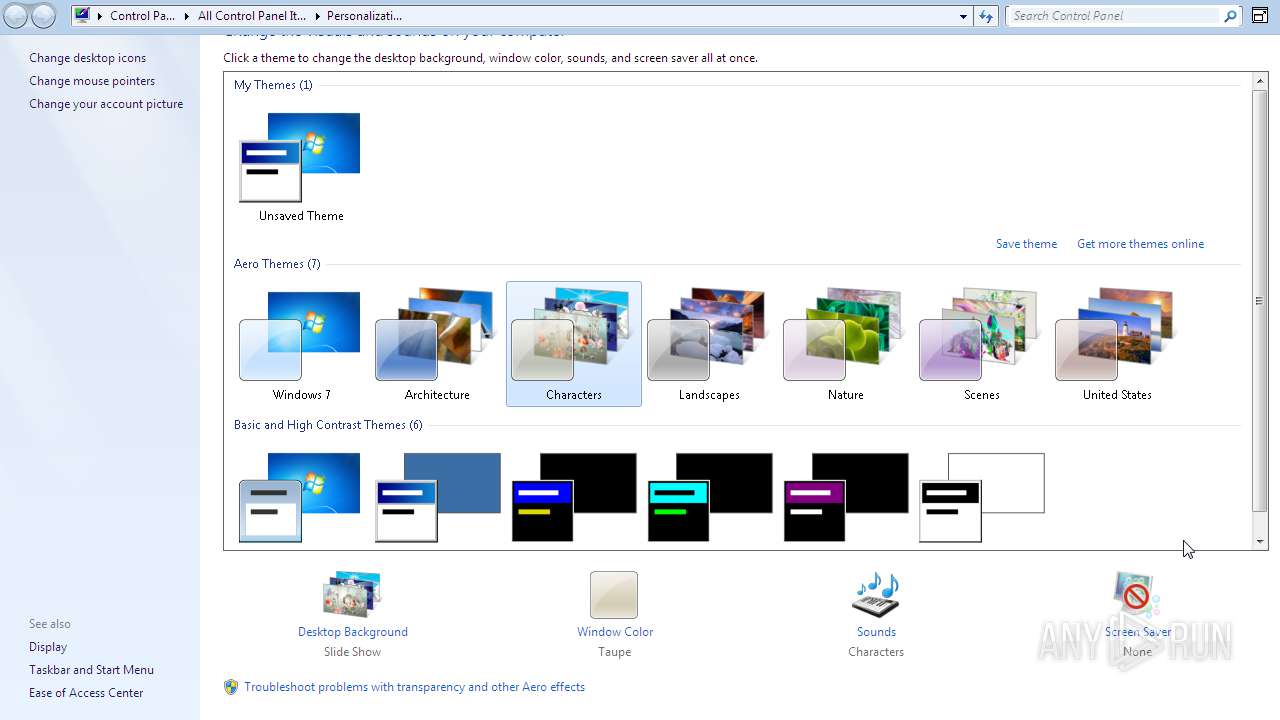1280x720 pixels.
Task: Click the Save theme link
Action: click(x=1026, y=244)
